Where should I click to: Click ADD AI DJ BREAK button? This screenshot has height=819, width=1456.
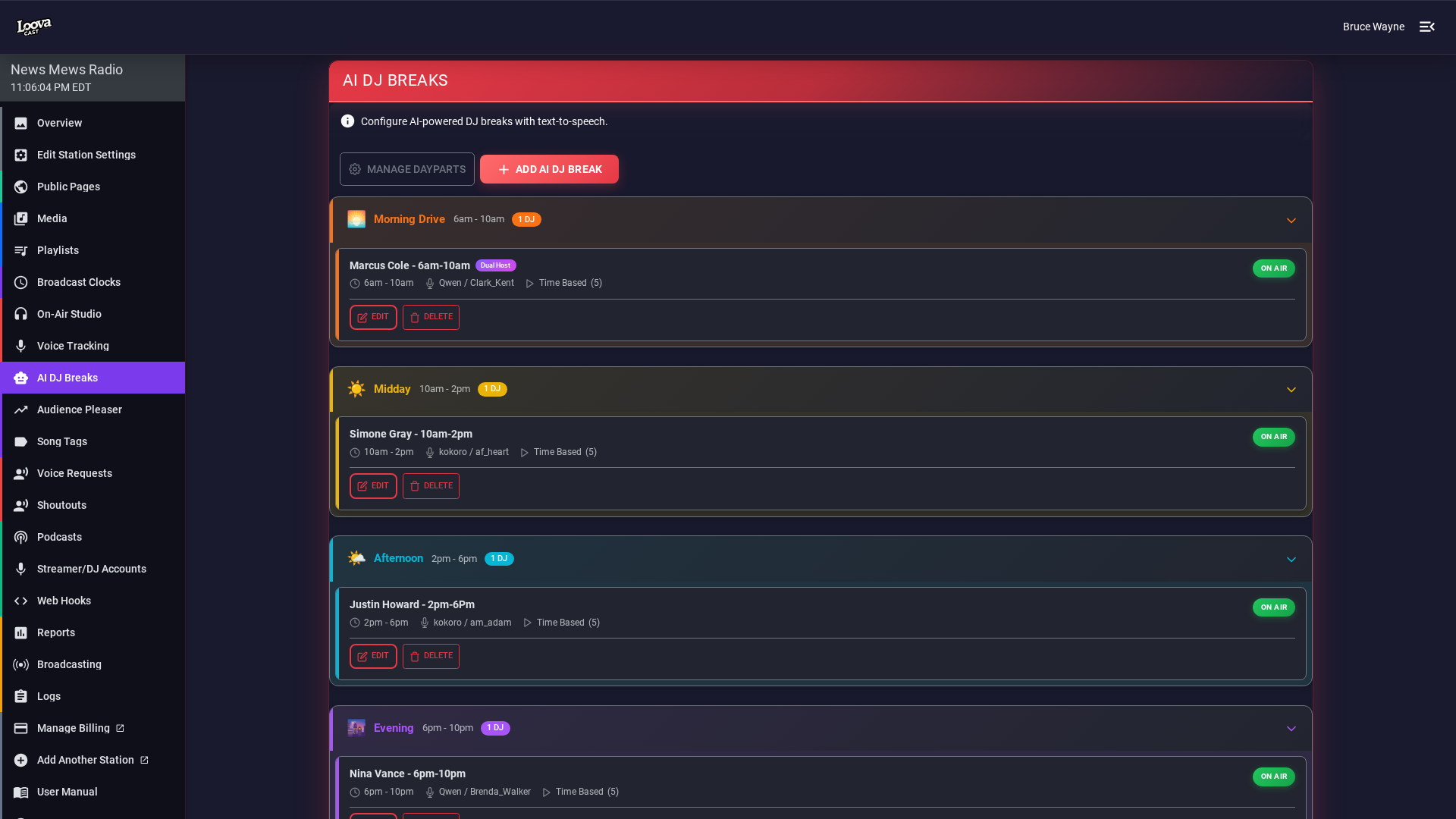pyautogui.click(x=549, y=169)
